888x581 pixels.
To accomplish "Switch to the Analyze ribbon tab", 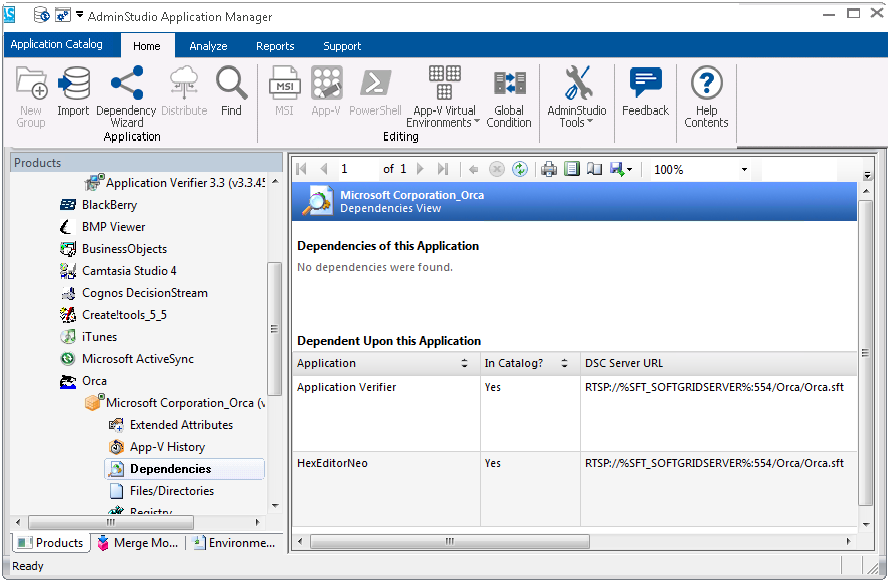I will [208, 46].
